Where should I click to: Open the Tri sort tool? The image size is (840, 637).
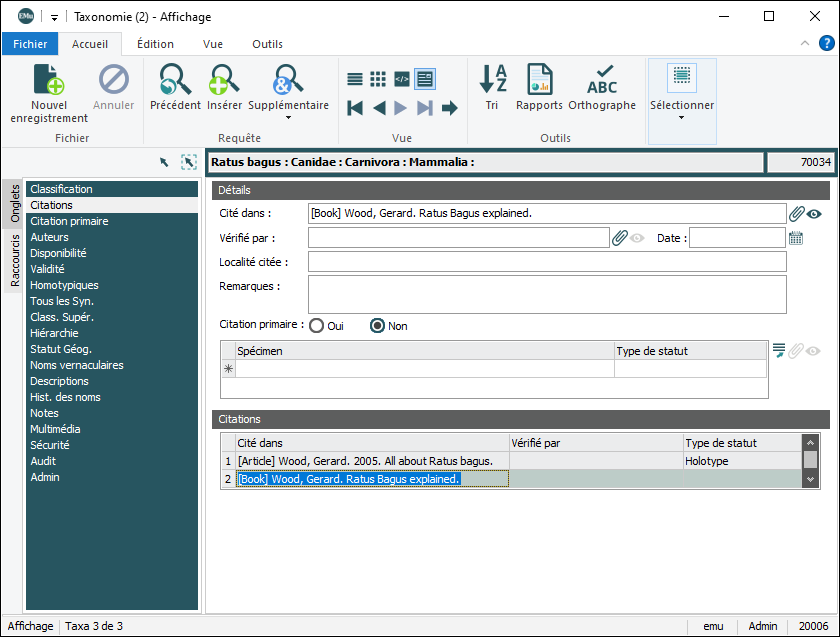click(x=492, y=80)
